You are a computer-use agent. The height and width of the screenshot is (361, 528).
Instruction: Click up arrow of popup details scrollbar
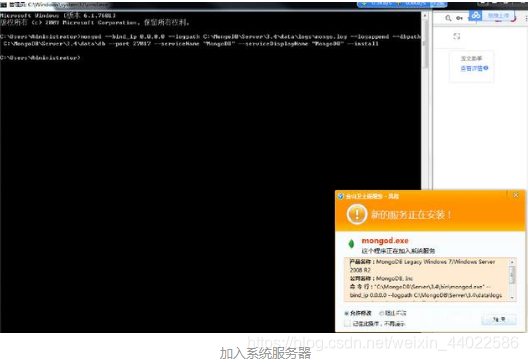tap(512, 262)
